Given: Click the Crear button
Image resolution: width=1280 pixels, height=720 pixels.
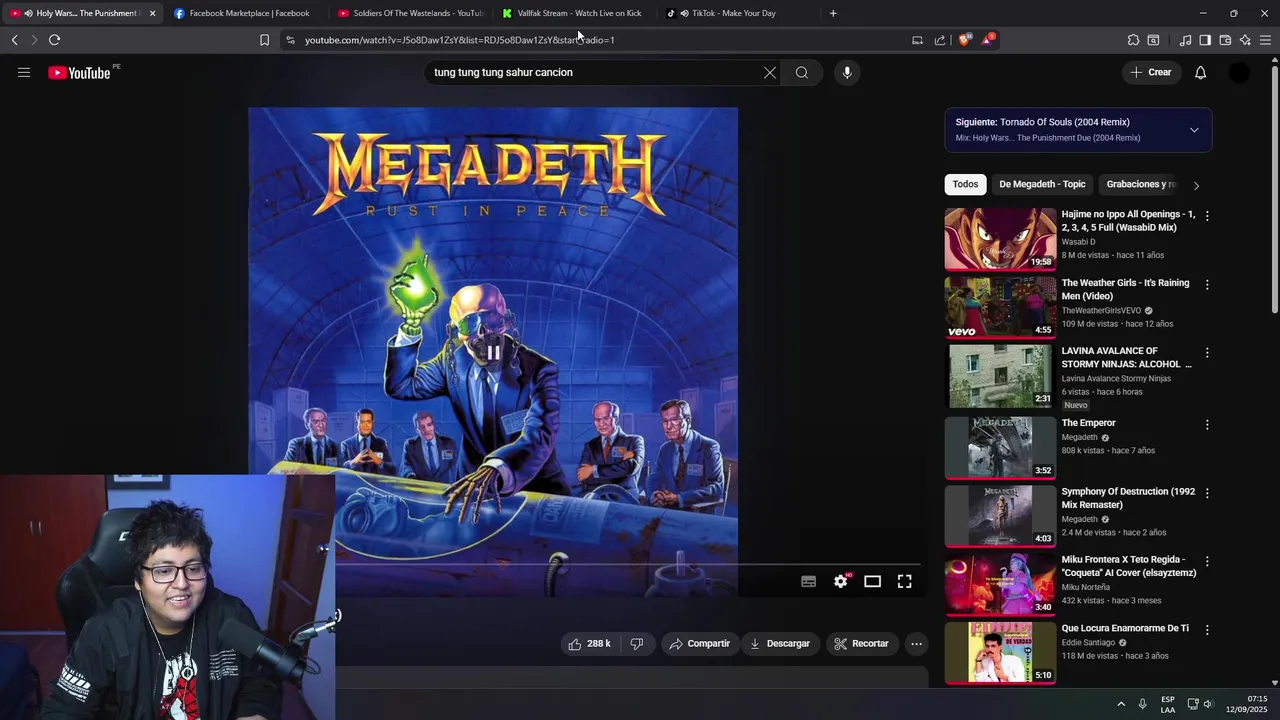Looking at the screenshot, I should [1151, 72].
